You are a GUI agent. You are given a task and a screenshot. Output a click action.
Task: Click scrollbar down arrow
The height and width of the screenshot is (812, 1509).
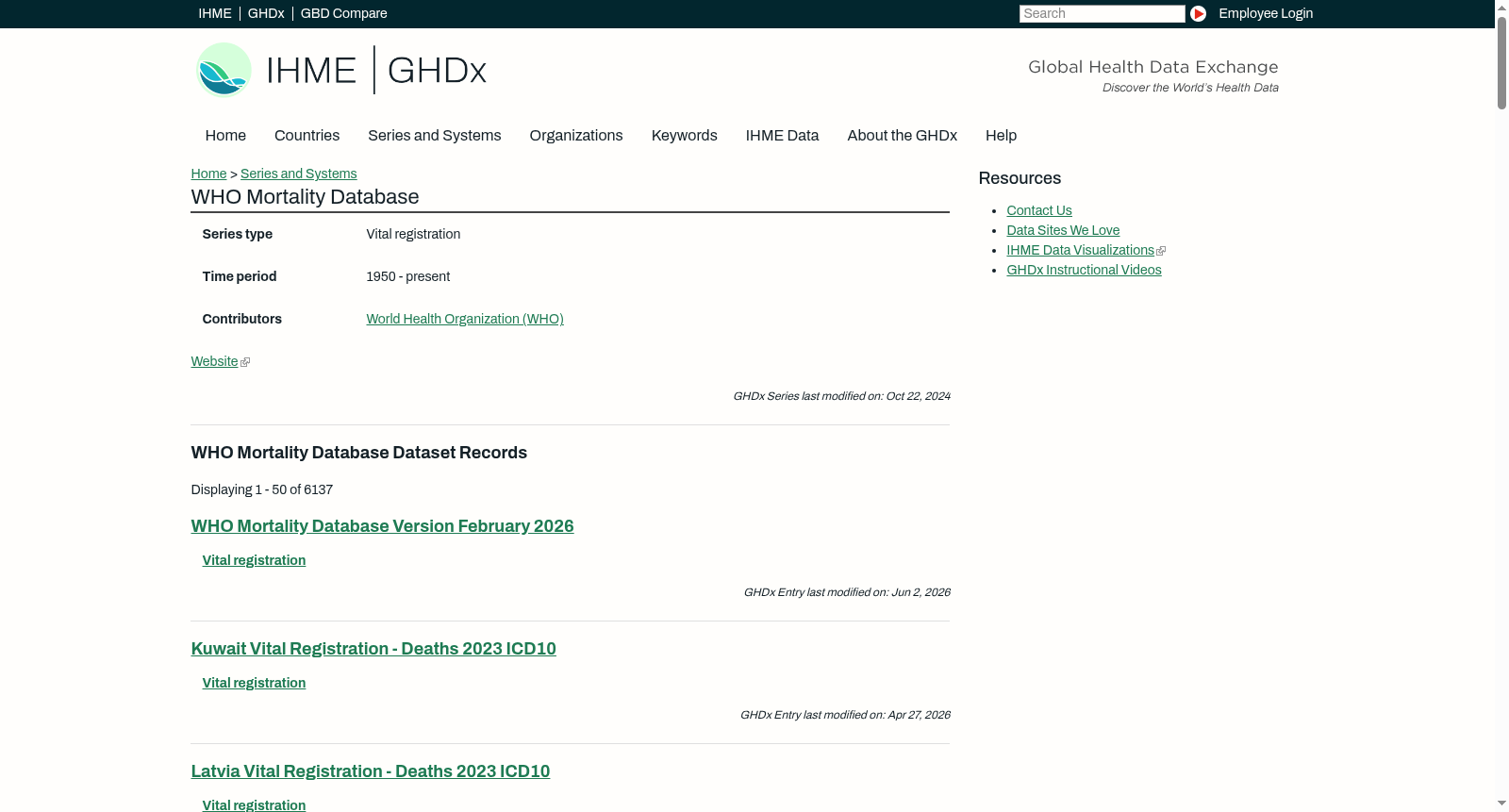pos(1501,804)
